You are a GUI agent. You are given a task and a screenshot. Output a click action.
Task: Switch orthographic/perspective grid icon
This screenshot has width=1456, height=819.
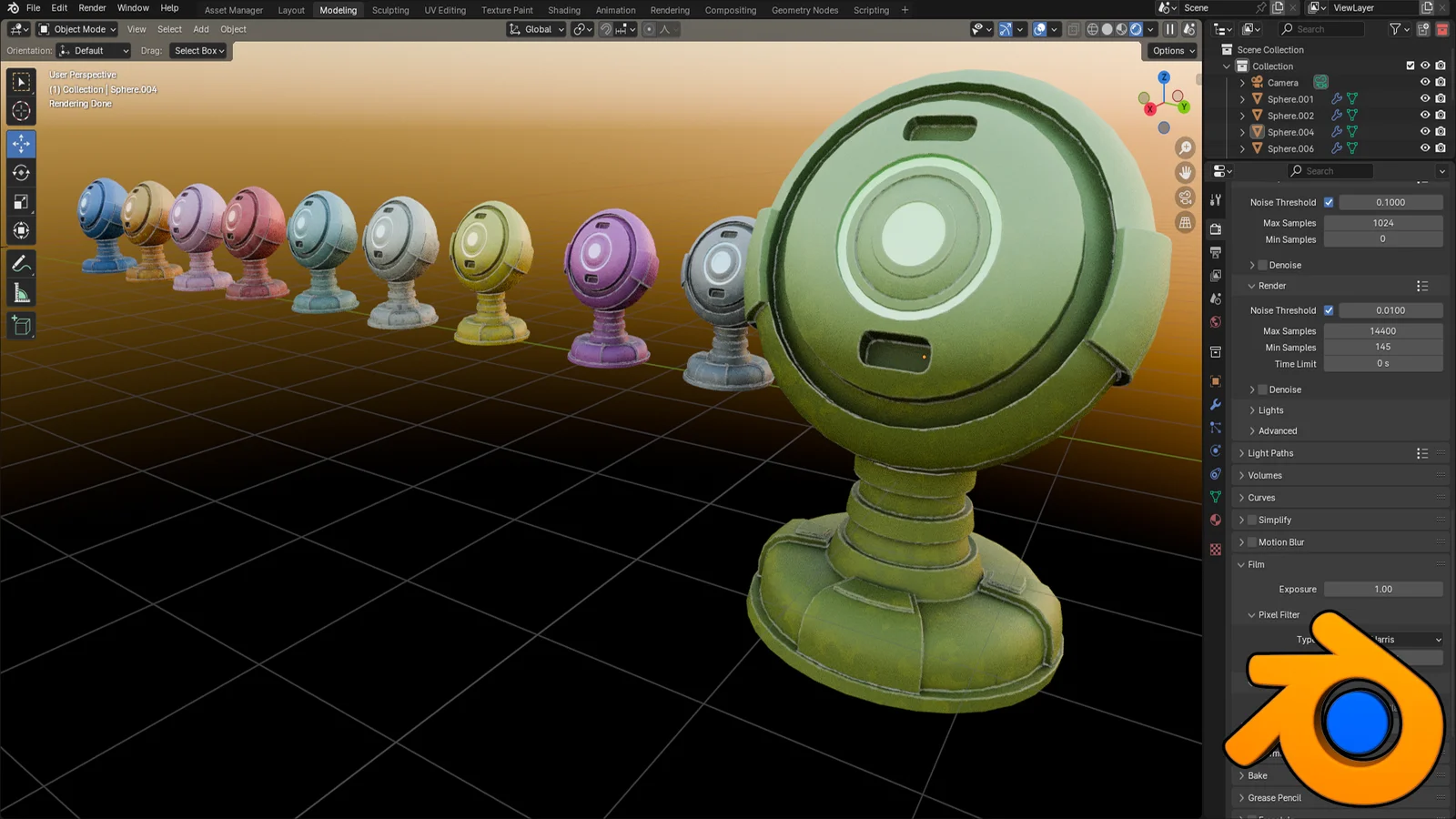coord(1185,222)
